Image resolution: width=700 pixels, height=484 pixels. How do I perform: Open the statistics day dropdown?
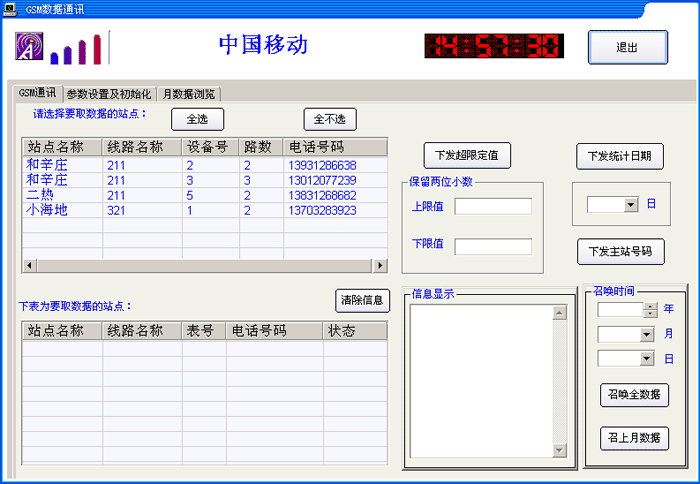(630, 205)
